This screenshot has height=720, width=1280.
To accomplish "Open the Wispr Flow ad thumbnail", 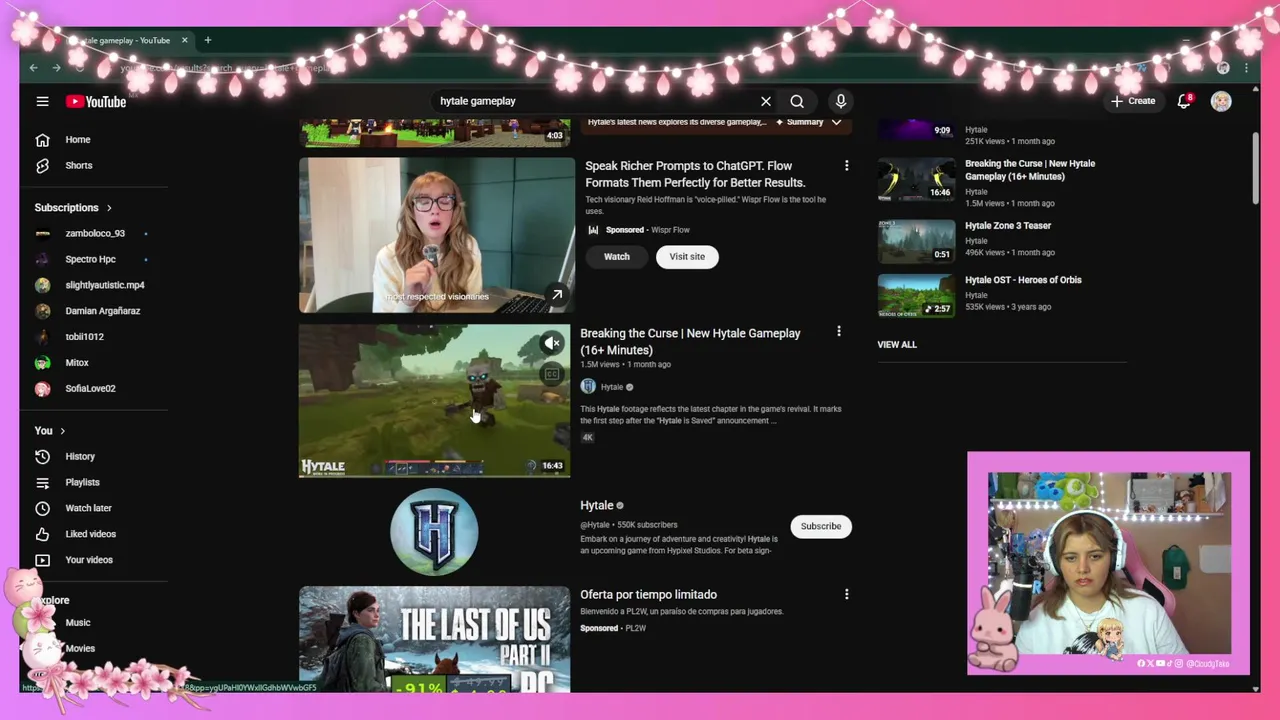I will [437, 236].
